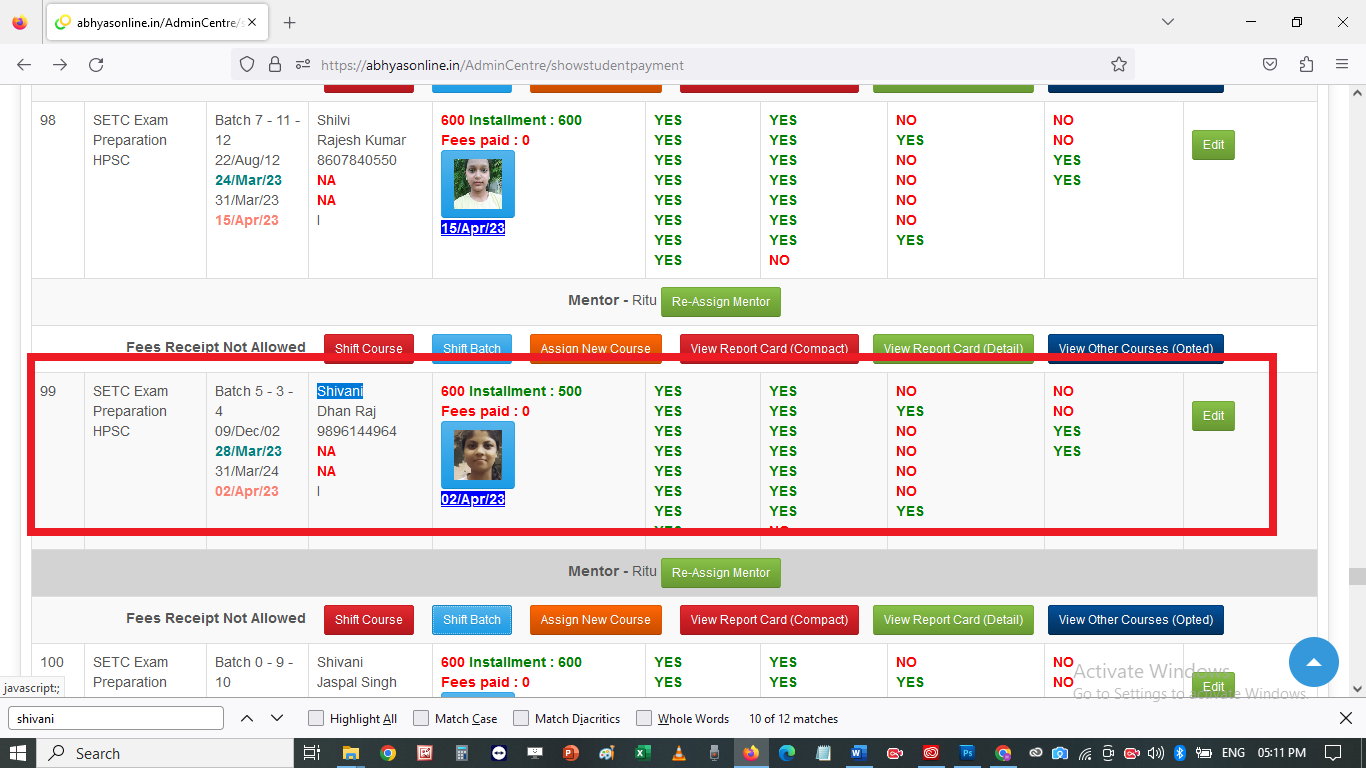Close the find bar
The width and height of the screenshot is (1366, 768).
click(1345, 718)
